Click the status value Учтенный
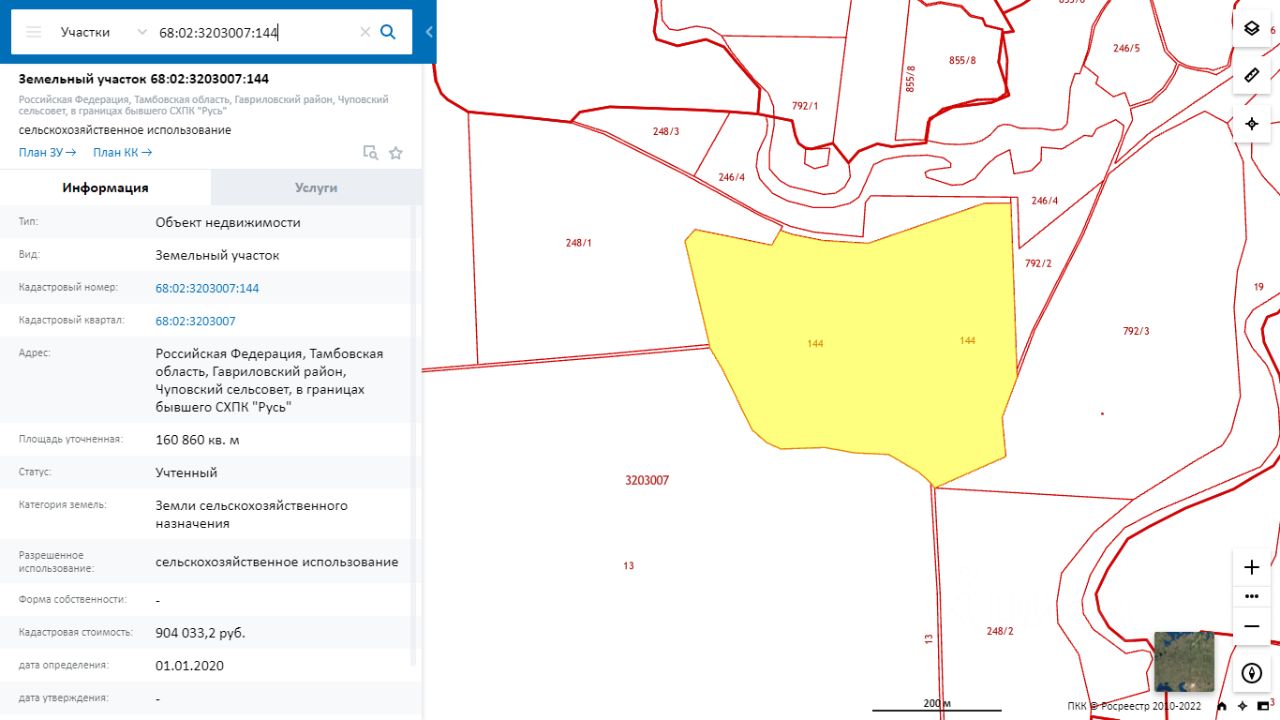Screen dimensions: 1280x720 click(186, 472)
